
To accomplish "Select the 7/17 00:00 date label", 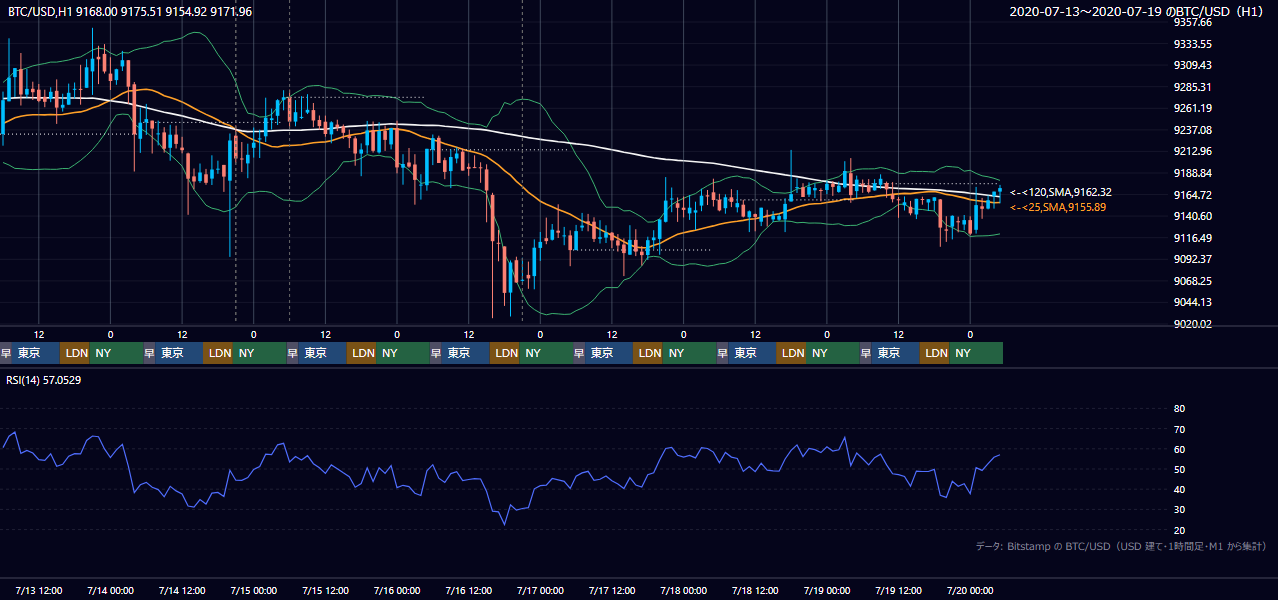I will [x=541, y=590].
